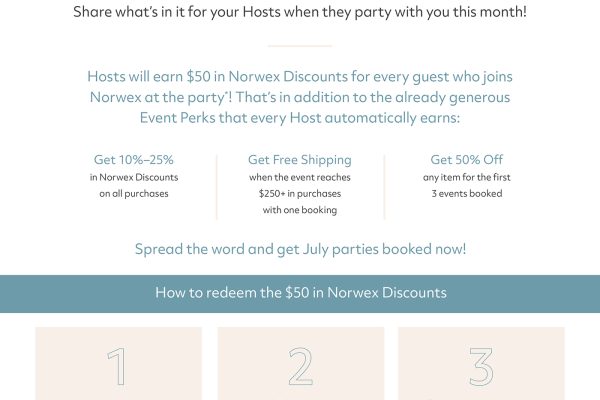Select the "Get 50% Off" perk heading
This screenshot has width=600, height=400.
(x=468, y=160)
